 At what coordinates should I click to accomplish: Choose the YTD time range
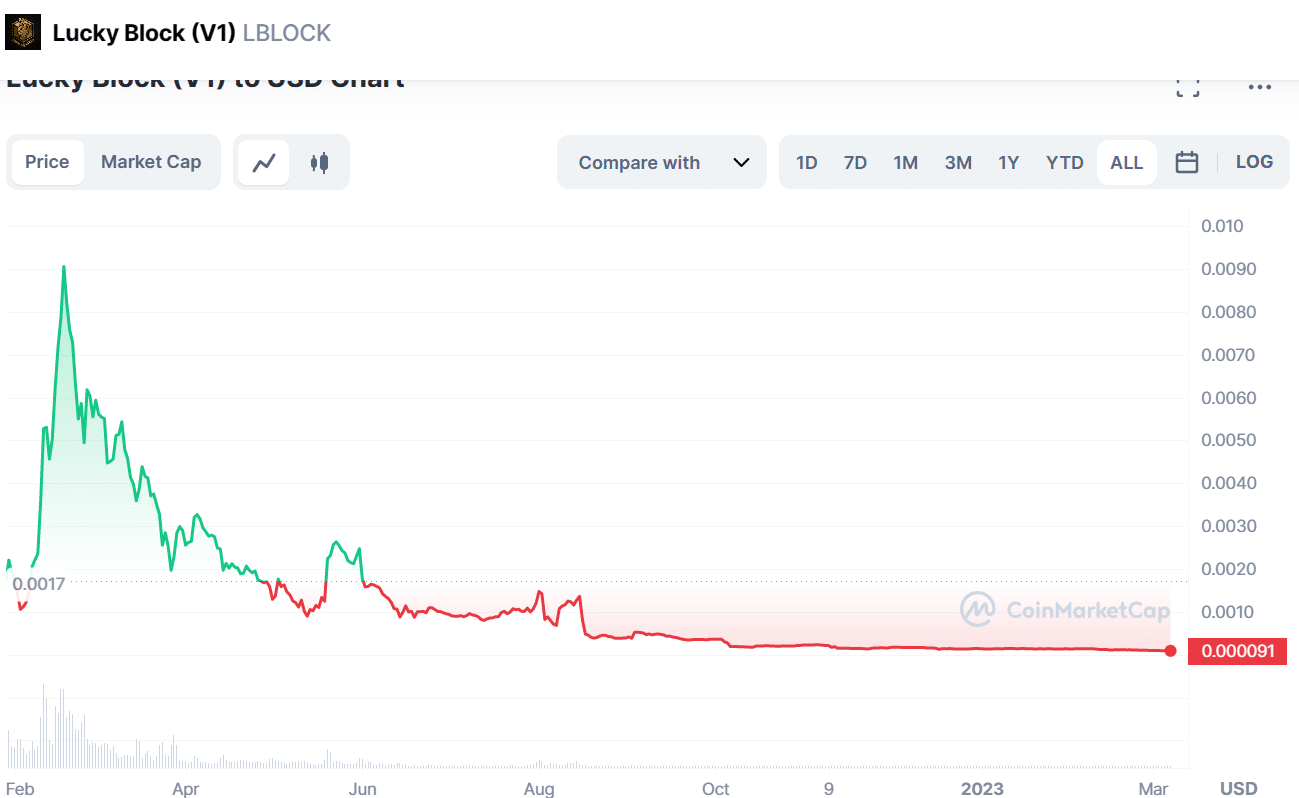coord(1065,162)
